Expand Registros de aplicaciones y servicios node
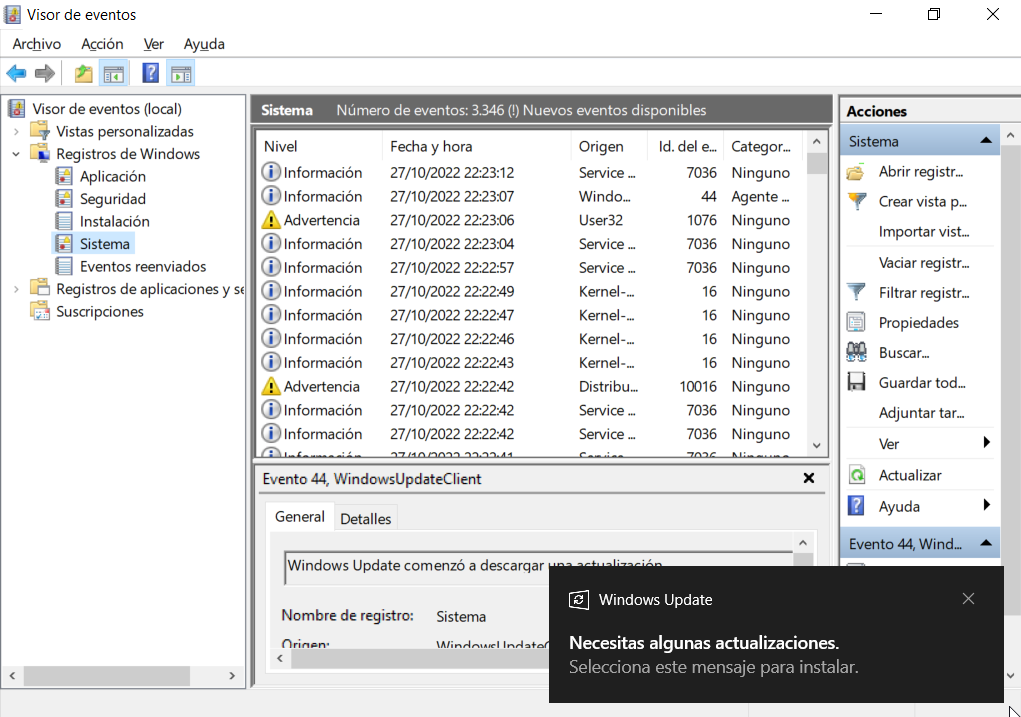 coord(16,289)
